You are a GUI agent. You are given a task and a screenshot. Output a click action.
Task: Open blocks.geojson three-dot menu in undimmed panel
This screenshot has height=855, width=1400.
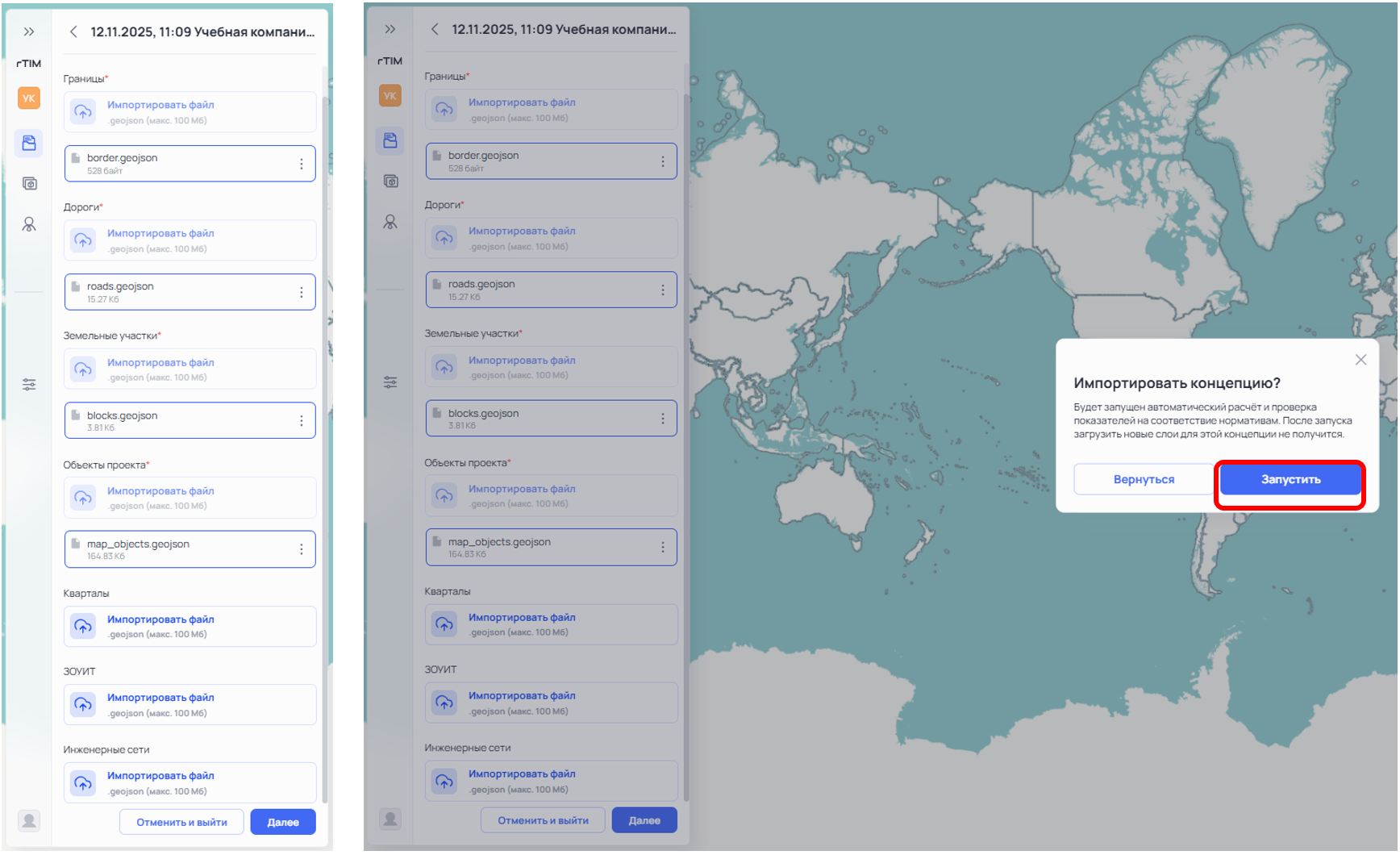click(302, 421)
